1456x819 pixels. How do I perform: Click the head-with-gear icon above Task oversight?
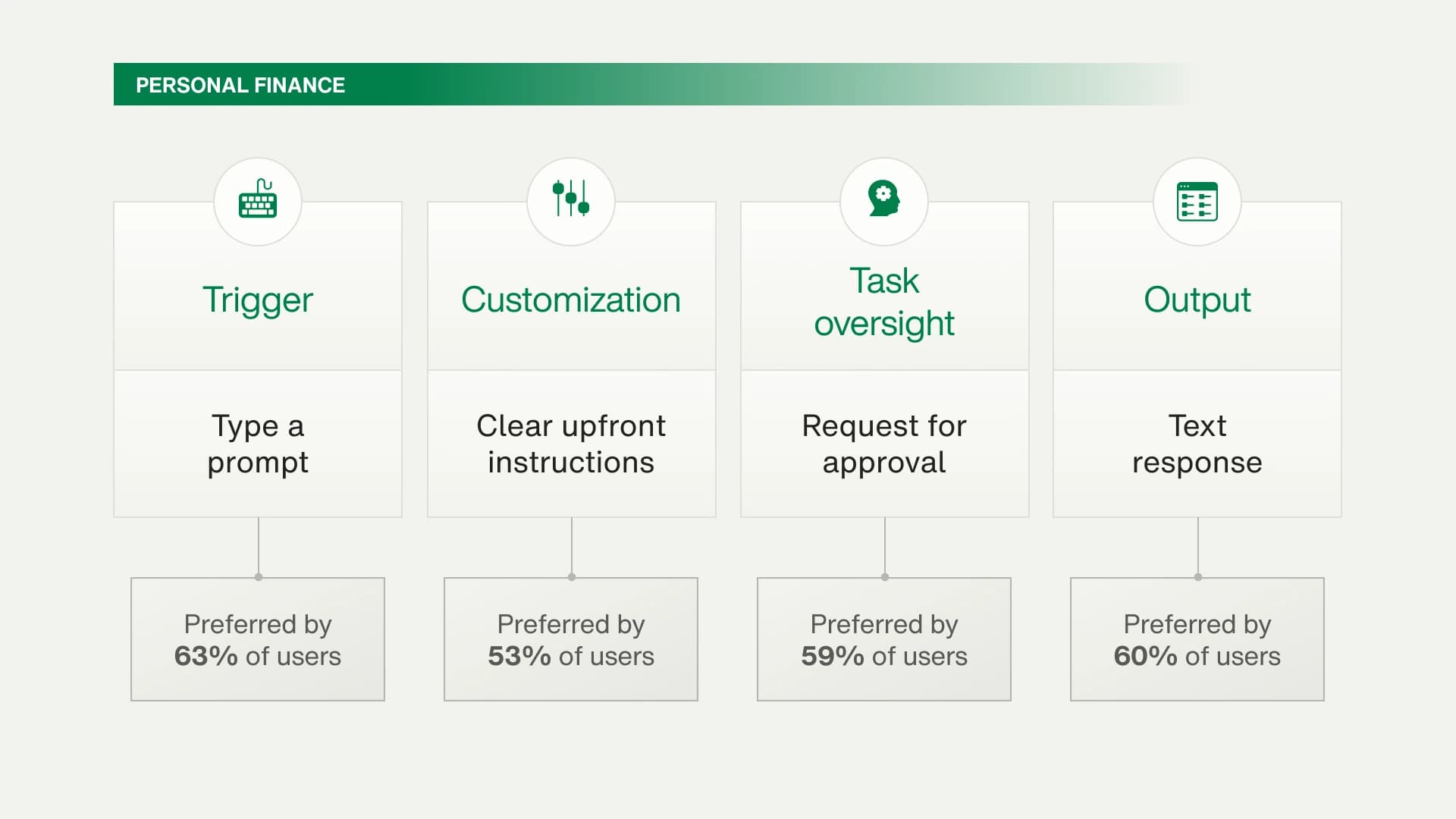click(x=884, y=198)
